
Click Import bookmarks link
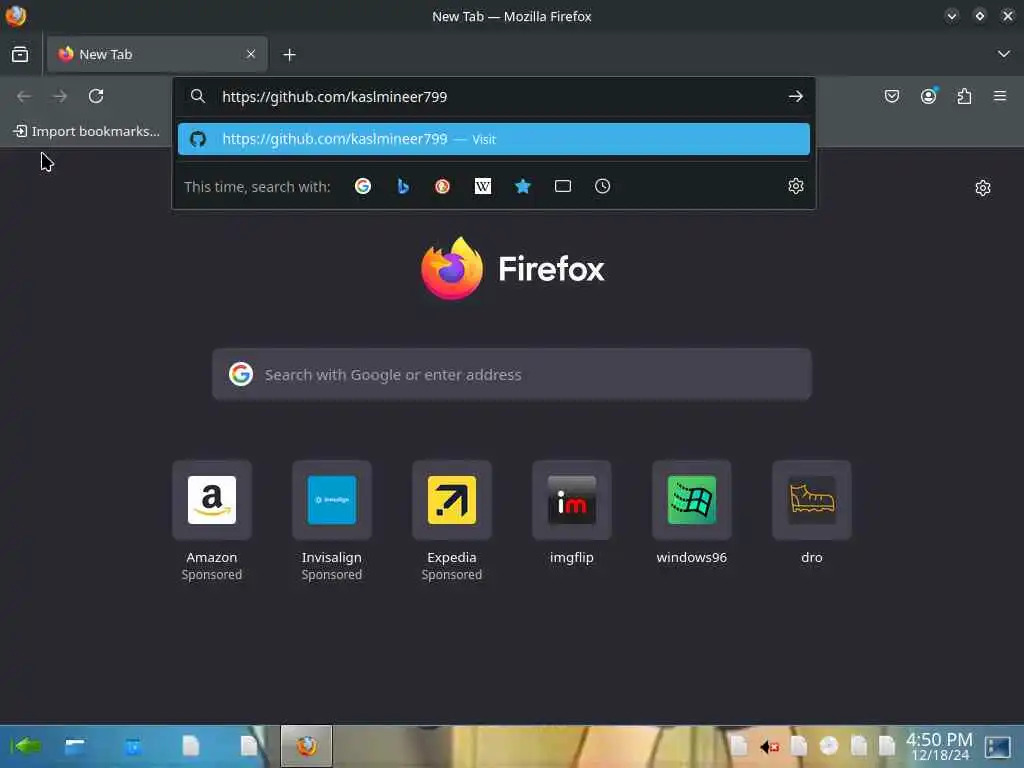pos(86,131)
